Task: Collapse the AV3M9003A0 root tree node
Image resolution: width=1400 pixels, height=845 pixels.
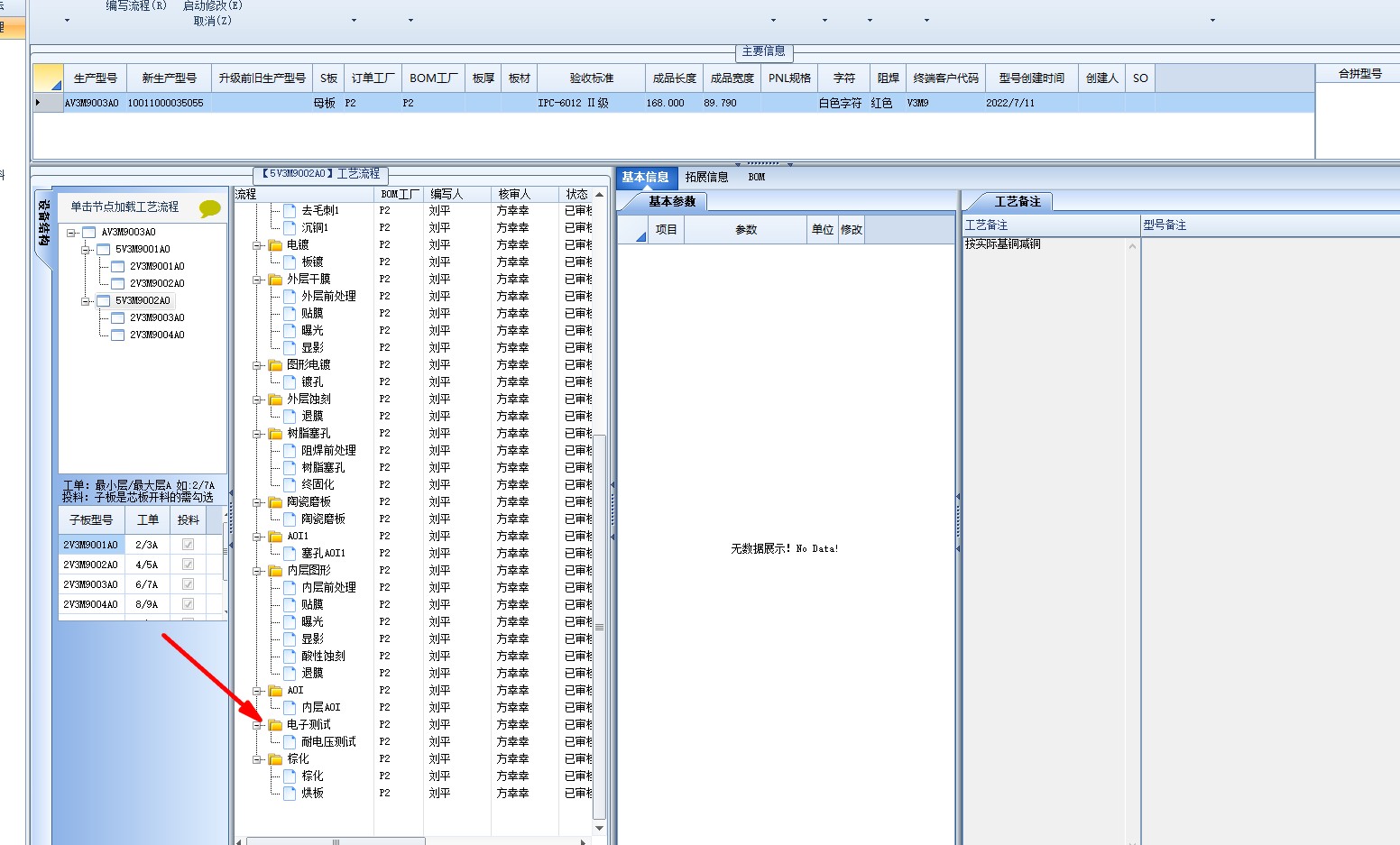Action: [x=71, y=233]
